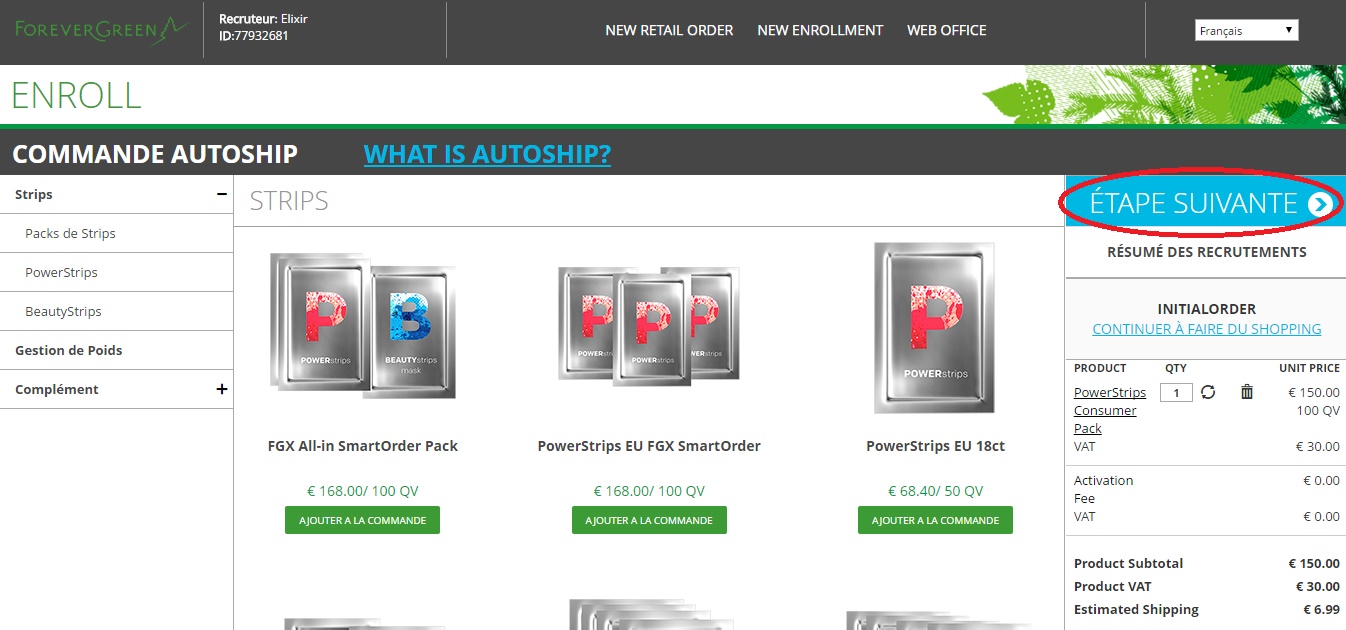Expand the Complément category plus icon

[x=221, y=389]
